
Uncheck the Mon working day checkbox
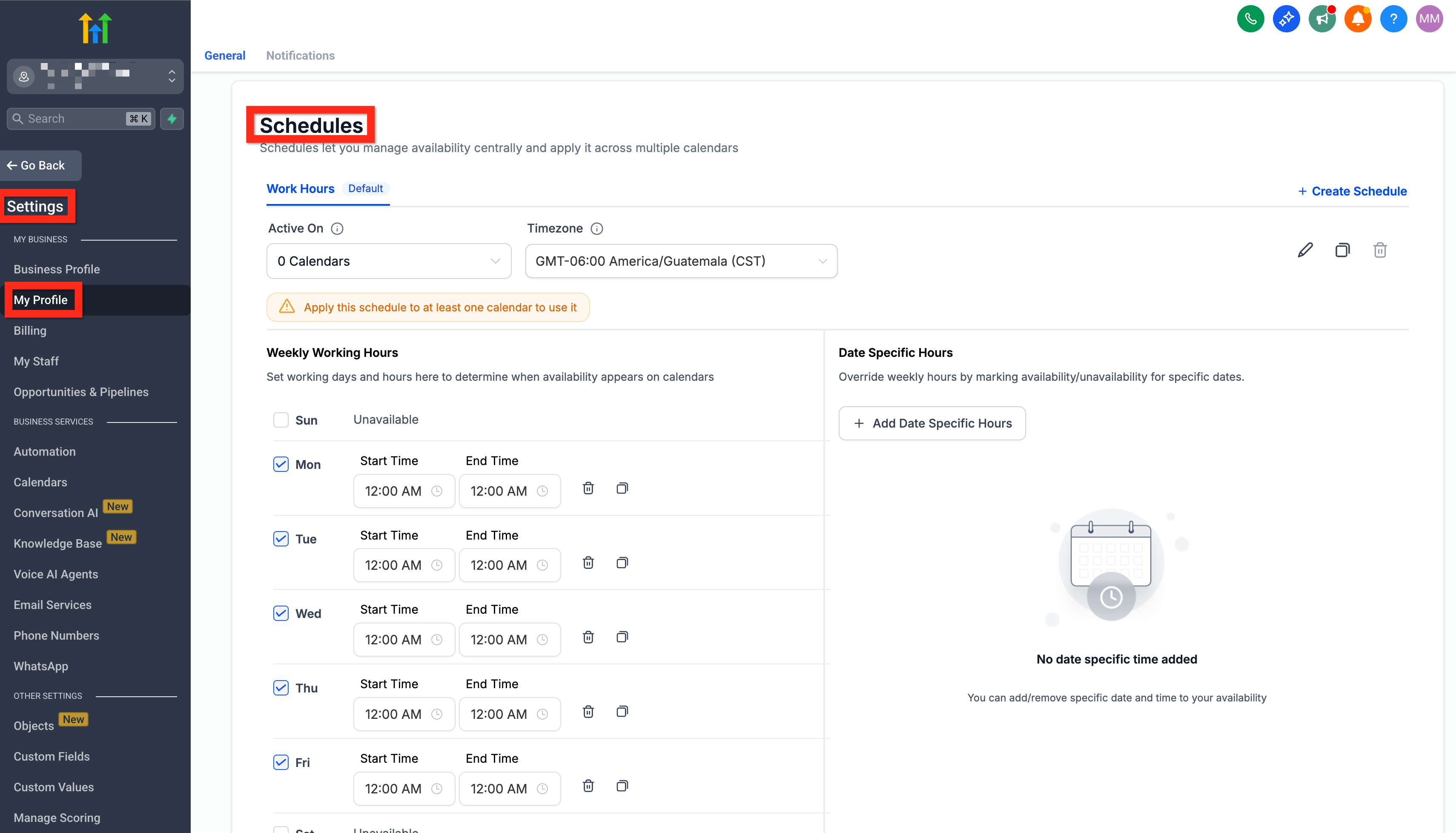(x=281, y=464)
